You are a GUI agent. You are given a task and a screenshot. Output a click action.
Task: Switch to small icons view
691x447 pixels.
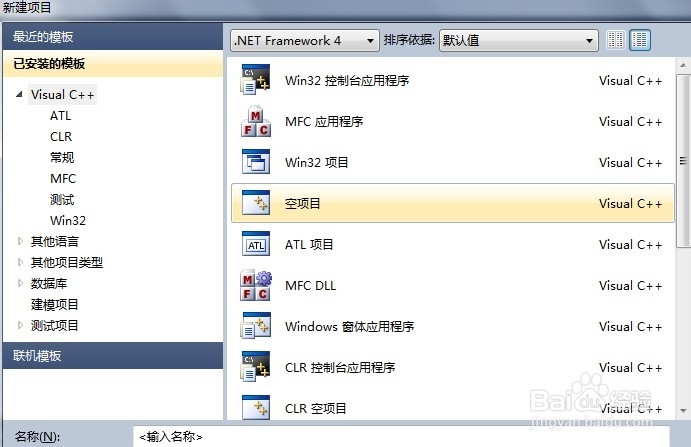(616, 40)
